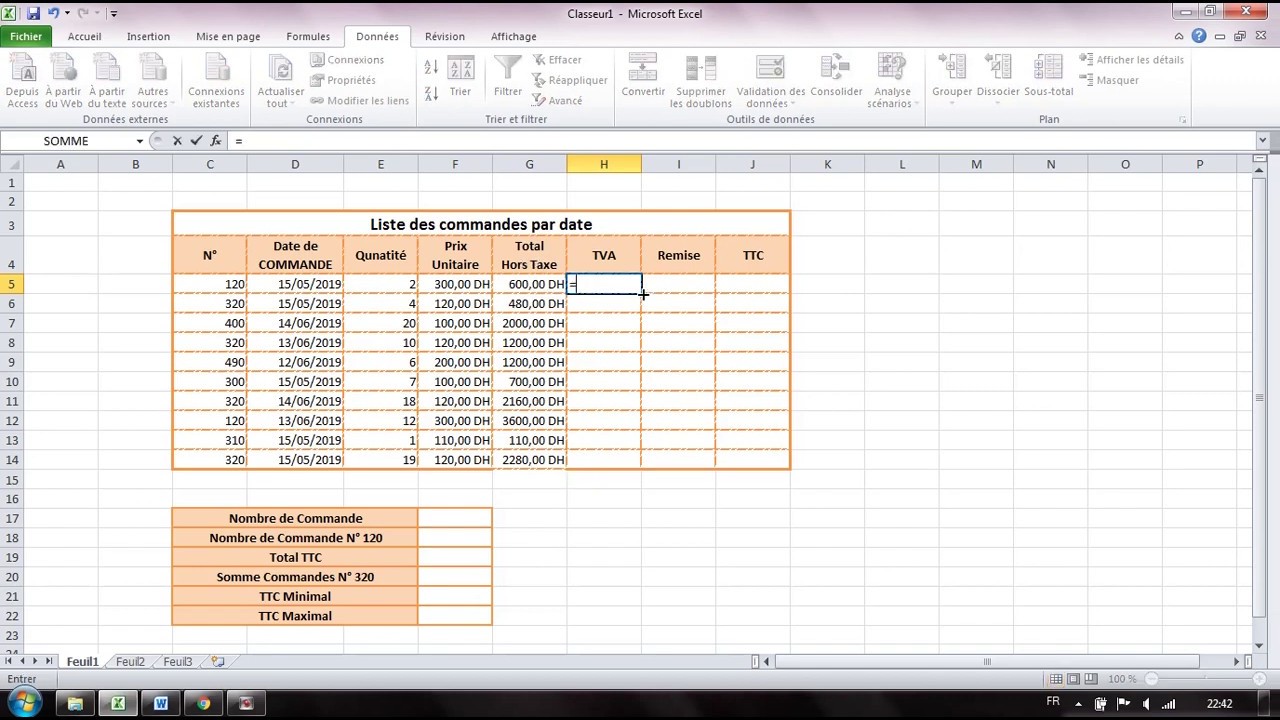Open File Explorer from taskbar
The width and height of the screenshot is (1280, 720).
click(x=75, y=704)
